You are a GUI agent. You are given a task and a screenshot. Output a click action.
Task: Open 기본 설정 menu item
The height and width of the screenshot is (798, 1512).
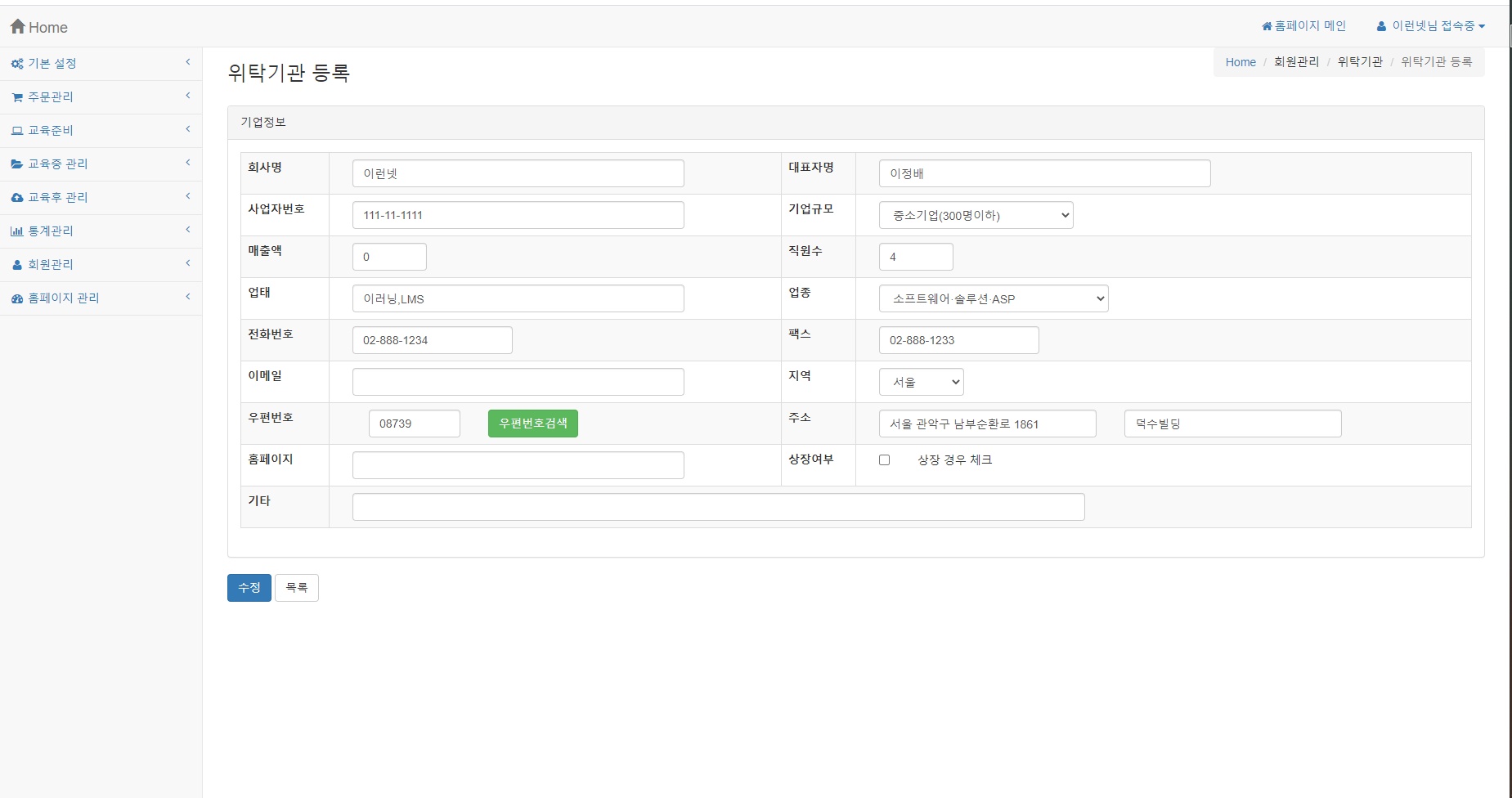[101, 64]
